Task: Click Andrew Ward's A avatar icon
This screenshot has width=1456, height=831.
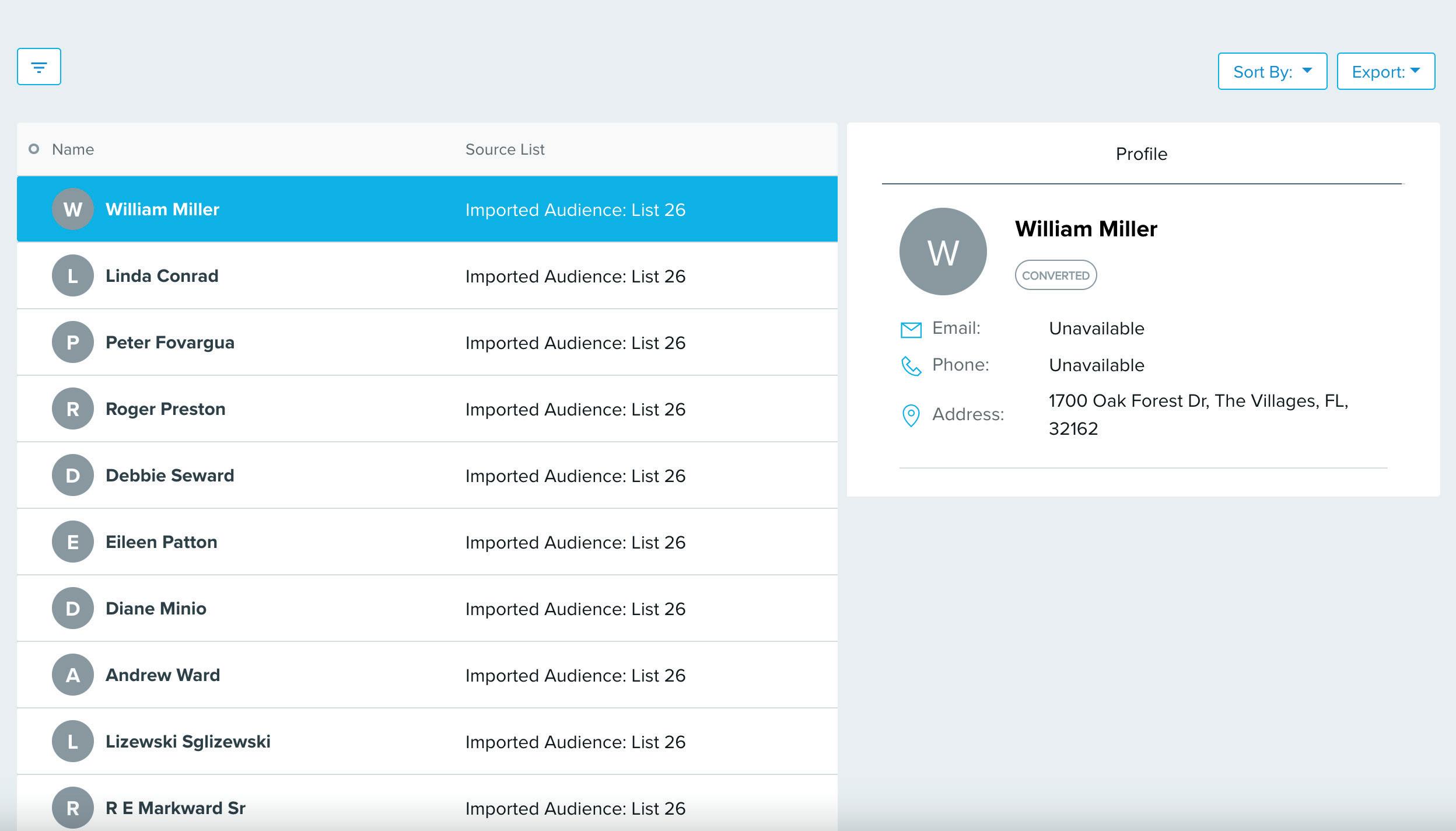Action: pos(72,675)
